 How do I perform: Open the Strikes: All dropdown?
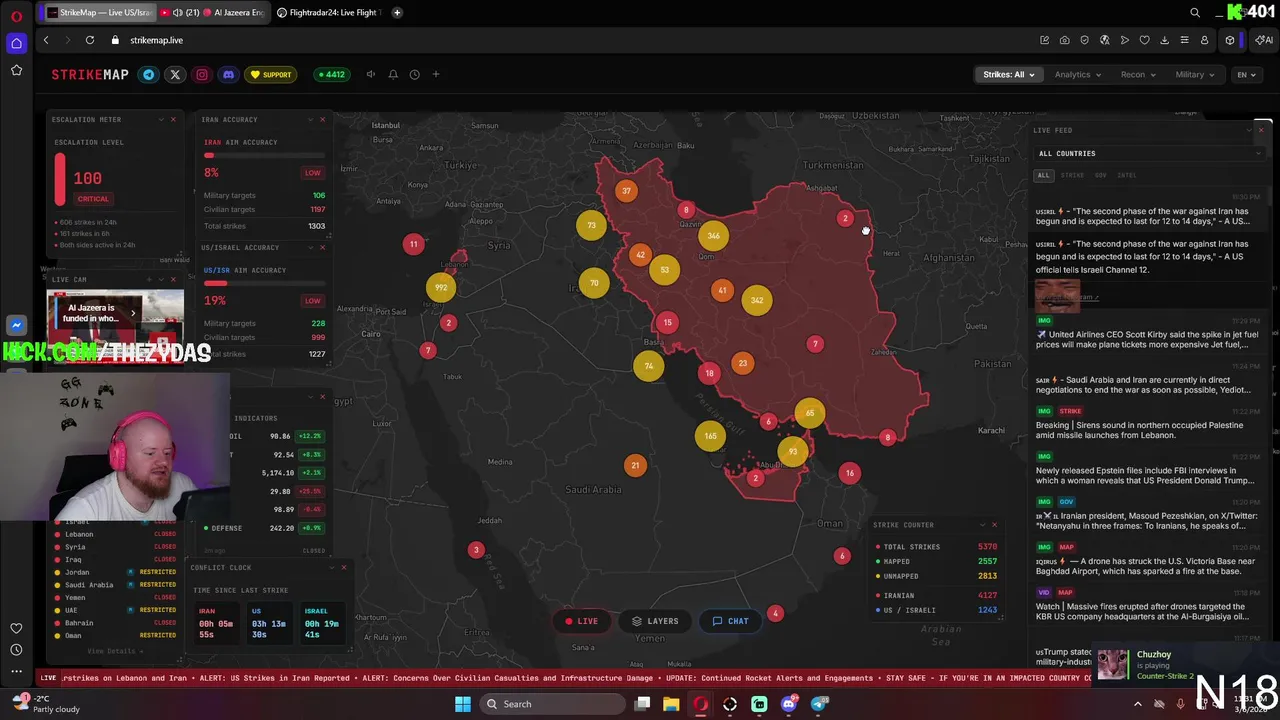click(x=1008, y=74)
